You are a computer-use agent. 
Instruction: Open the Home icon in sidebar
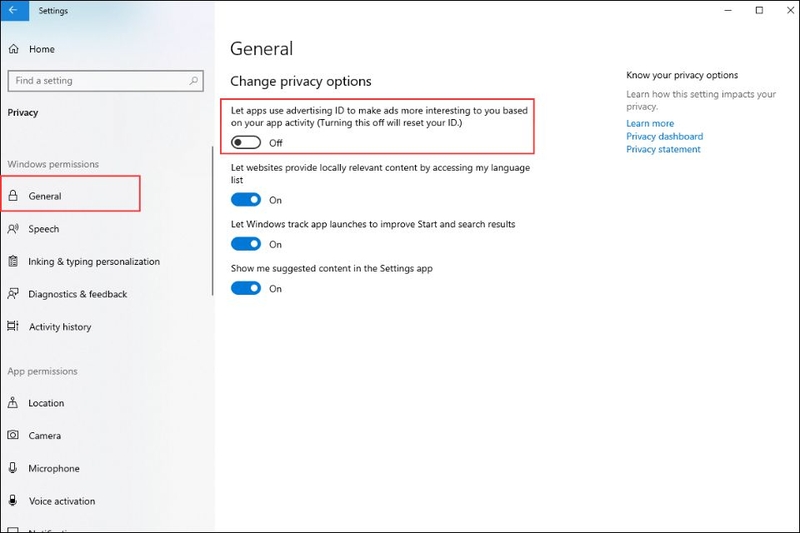coord(14,49)
